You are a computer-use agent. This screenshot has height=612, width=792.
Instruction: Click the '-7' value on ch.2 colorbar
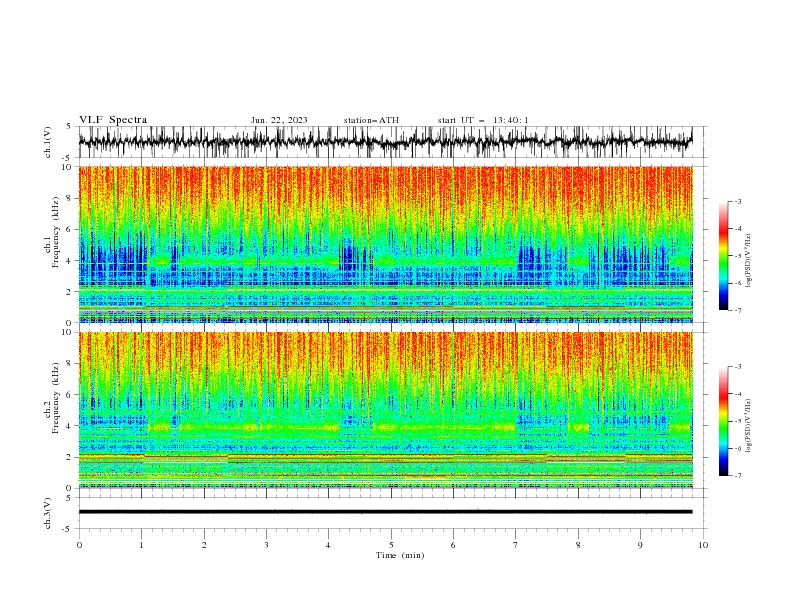click(x=737, y=476)
